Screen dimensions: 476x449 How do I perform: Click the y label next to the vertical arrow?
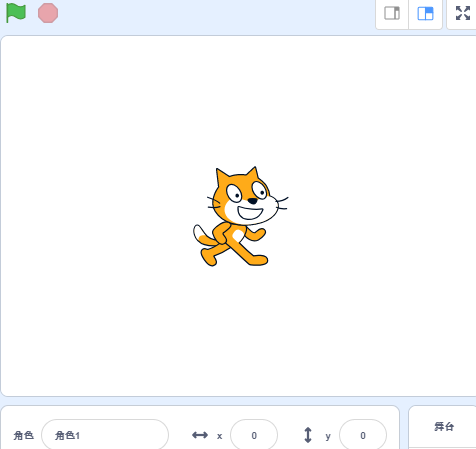point(328,436)
